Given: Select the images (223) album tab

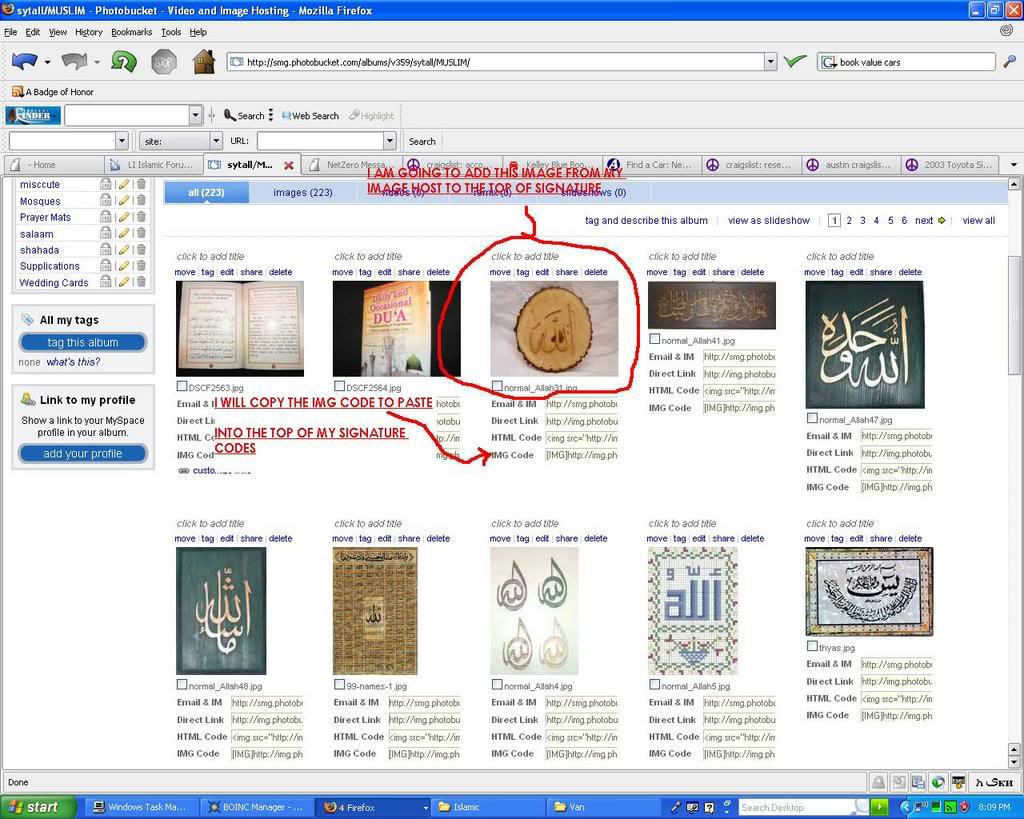Looking at the screenshot, I should pos(303,193).
